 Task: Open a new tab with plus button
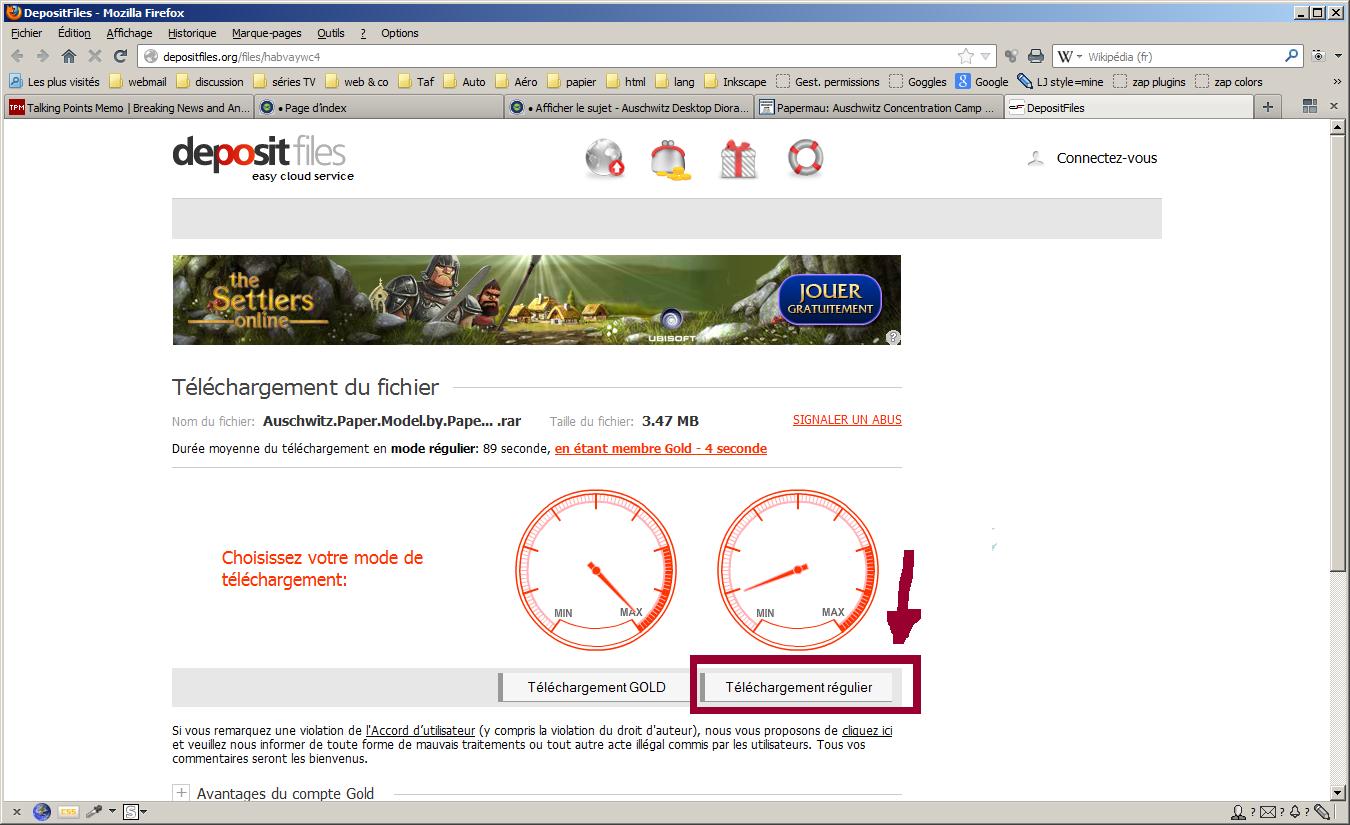pos(1268,107)
